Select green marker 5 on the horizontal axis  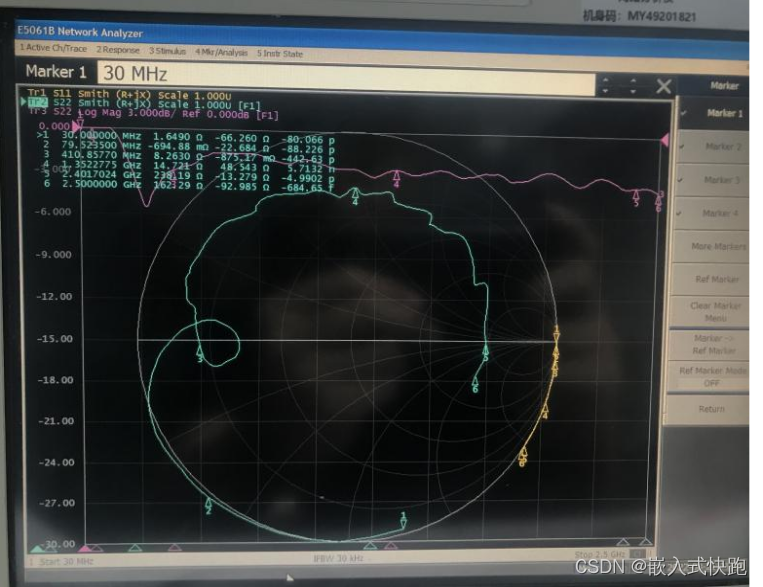point(485,352)
